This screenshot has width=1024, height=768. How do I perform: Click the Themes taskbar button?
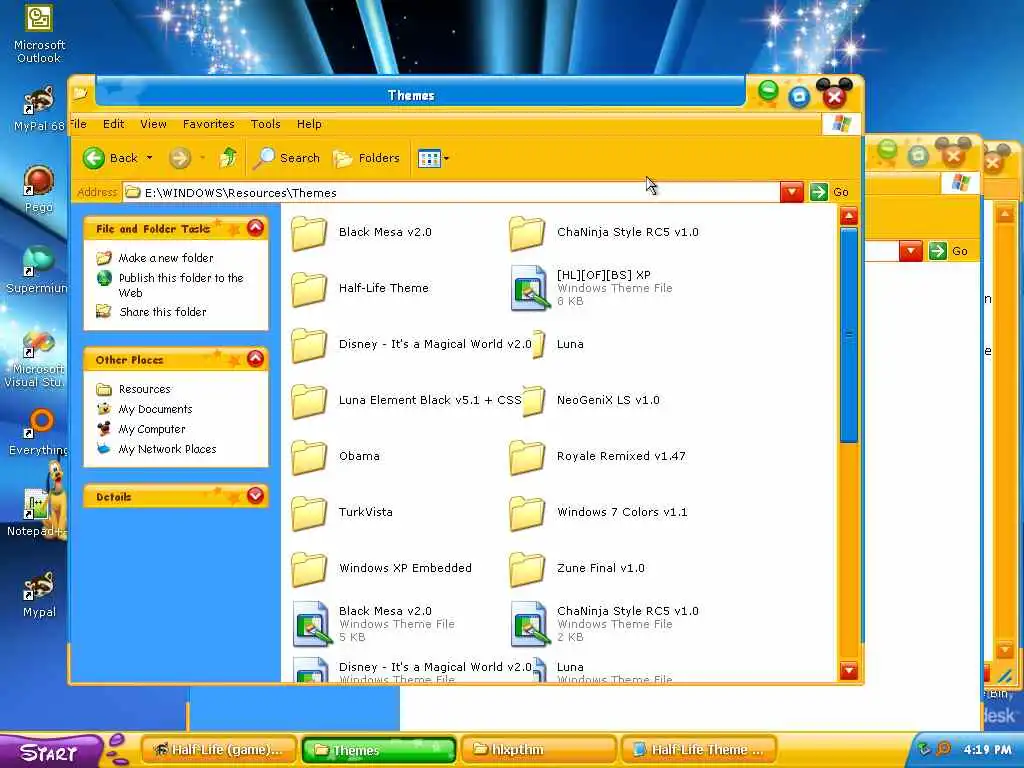[x=379, y=750]
